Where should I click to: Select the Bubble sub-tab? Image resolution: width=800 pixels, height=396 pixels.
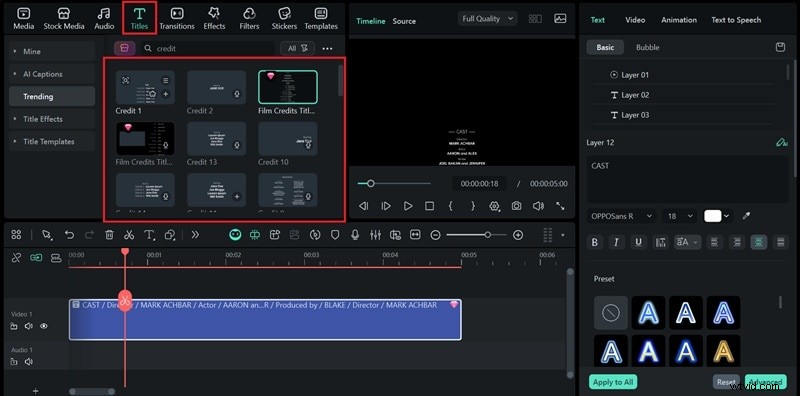pyautogui.click(x=647, y=47)
